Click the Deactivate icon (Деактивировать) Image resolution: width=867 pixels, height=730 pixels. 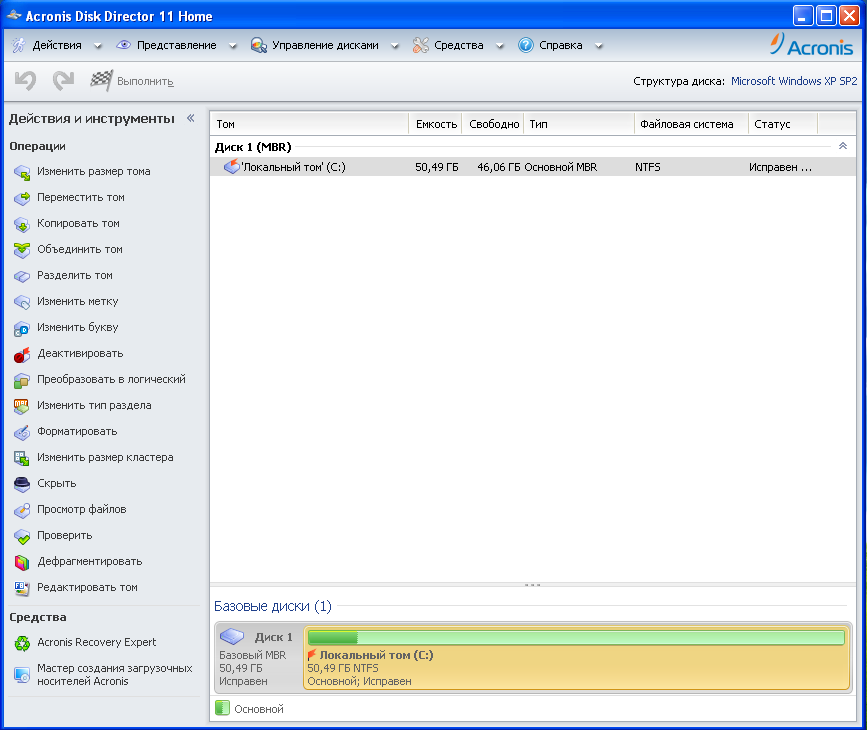[22, 354]
